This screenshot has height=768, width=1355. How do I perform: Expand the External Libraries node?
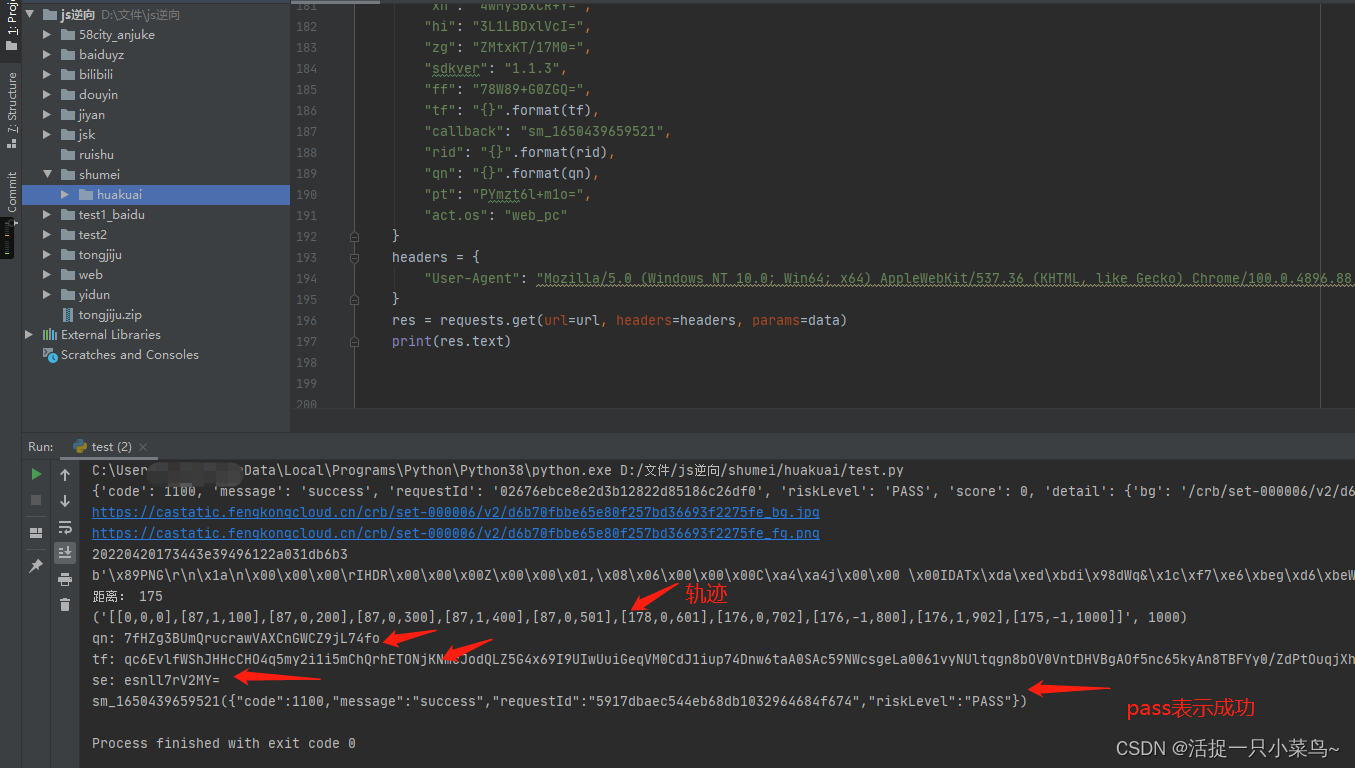point(29,335)
